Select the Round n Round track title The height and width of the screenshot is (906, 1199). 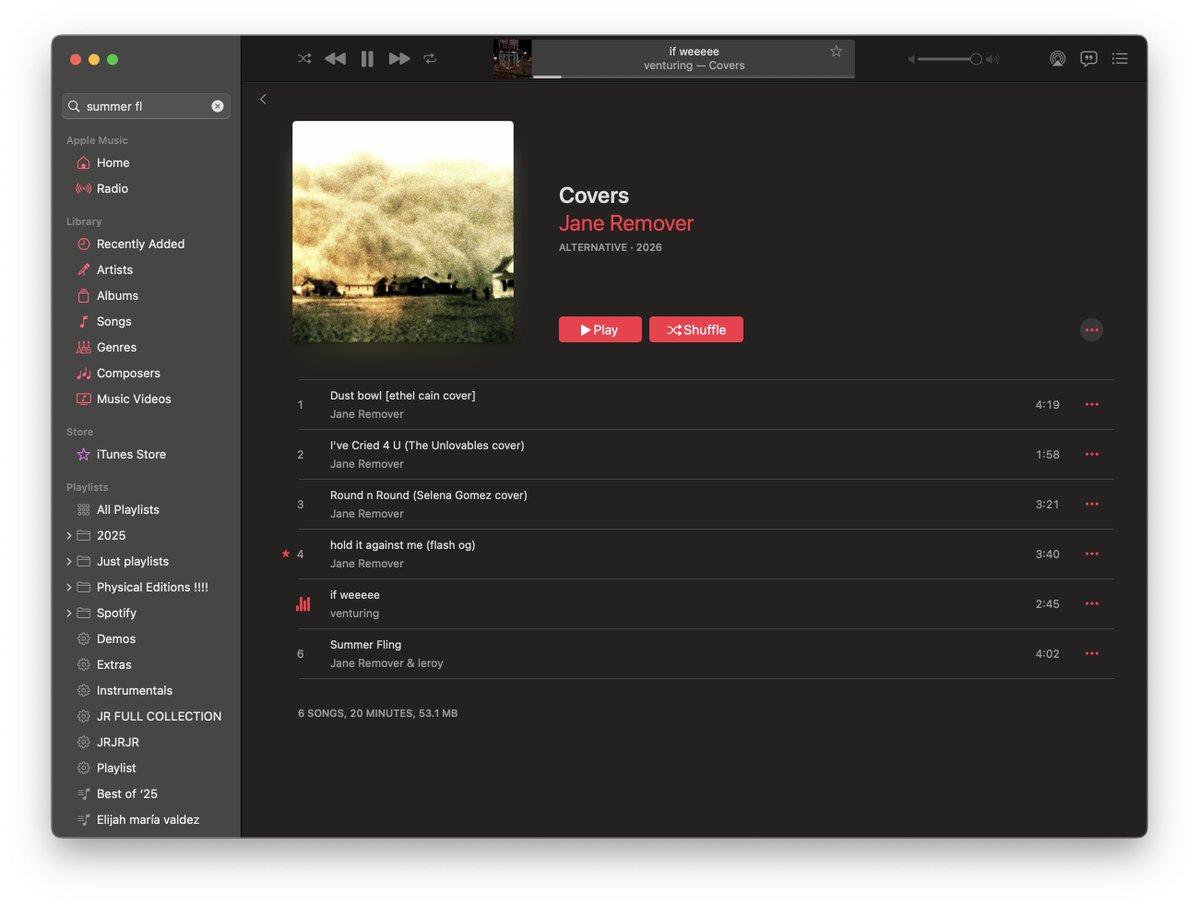(428, 495)
